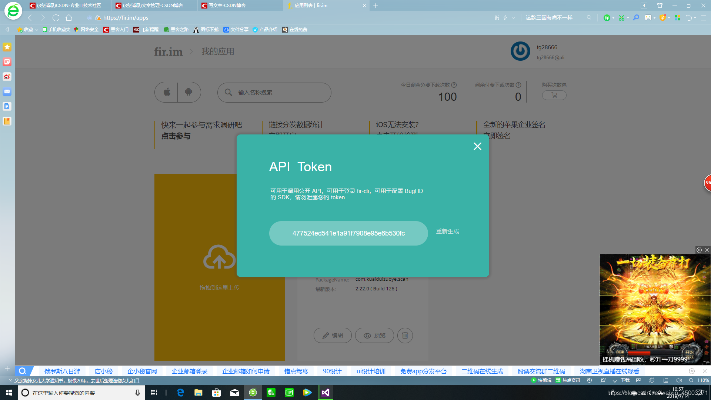711x400 pixels.
Task: Click the Windows Start button
Action: pyautogui.click(x=8, y=393)
